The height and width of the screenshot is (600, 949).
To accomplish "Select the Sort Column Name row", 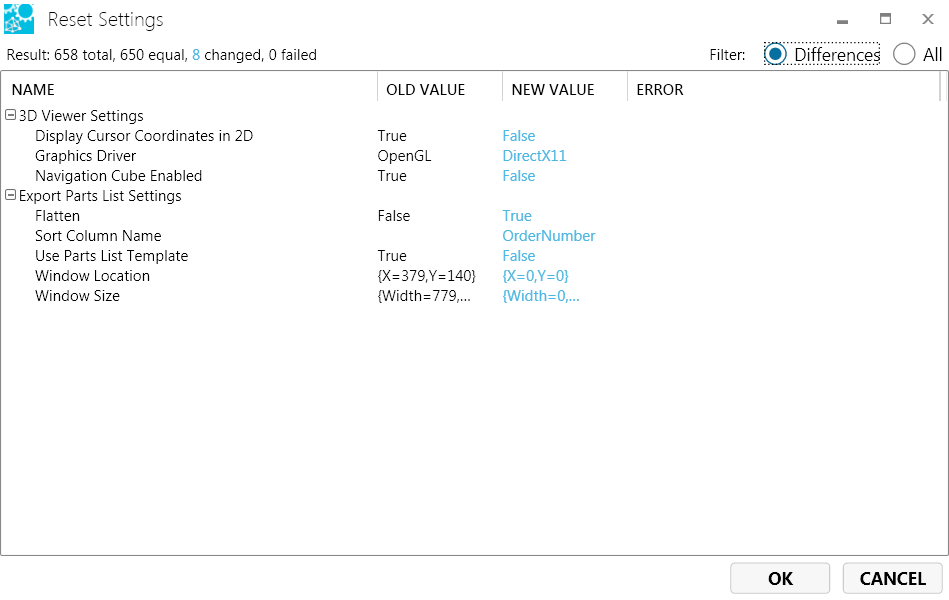I will pyautogui.click(x=97, y=236).
